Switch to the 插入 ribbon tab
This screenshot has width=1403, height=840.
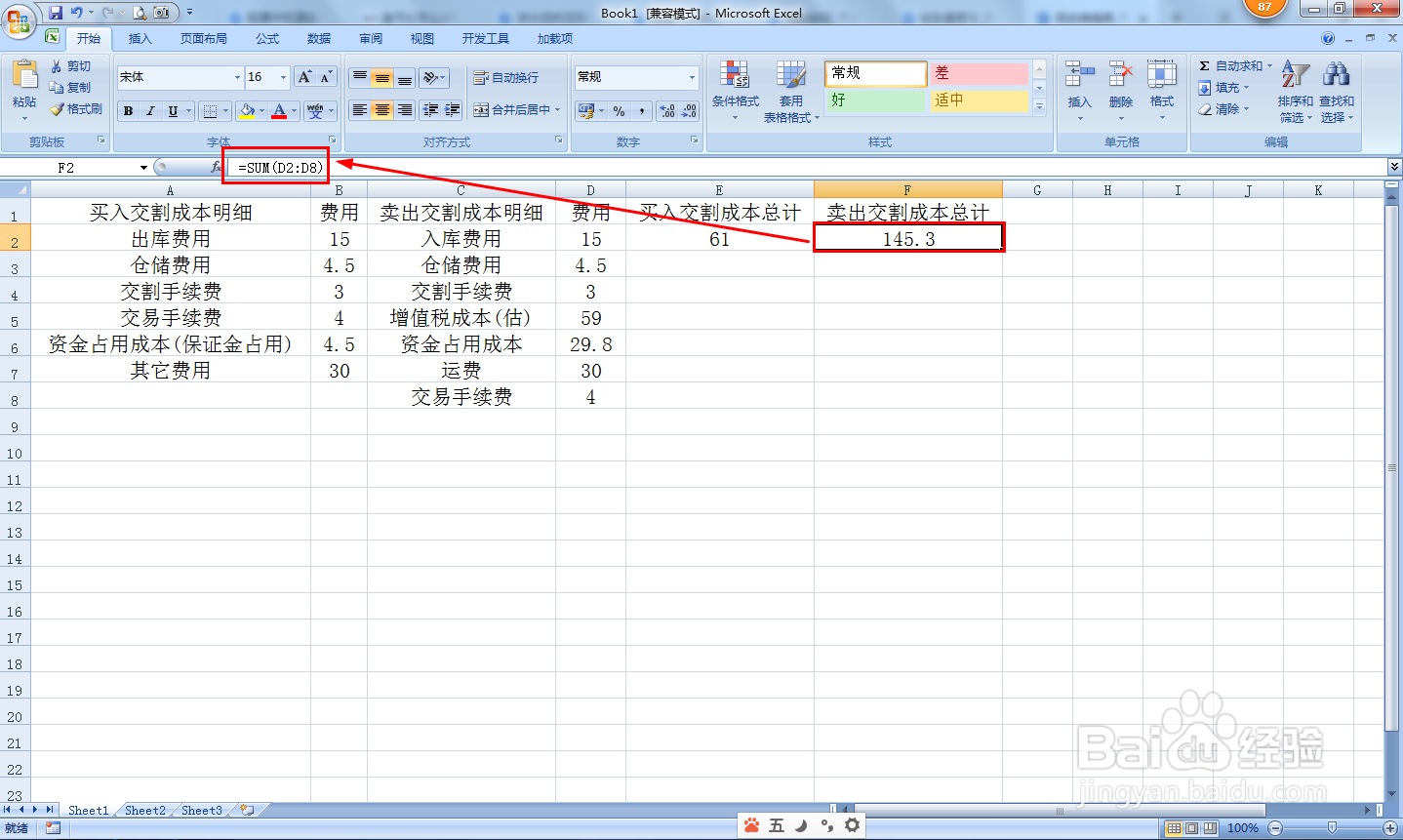pos(140,38)
